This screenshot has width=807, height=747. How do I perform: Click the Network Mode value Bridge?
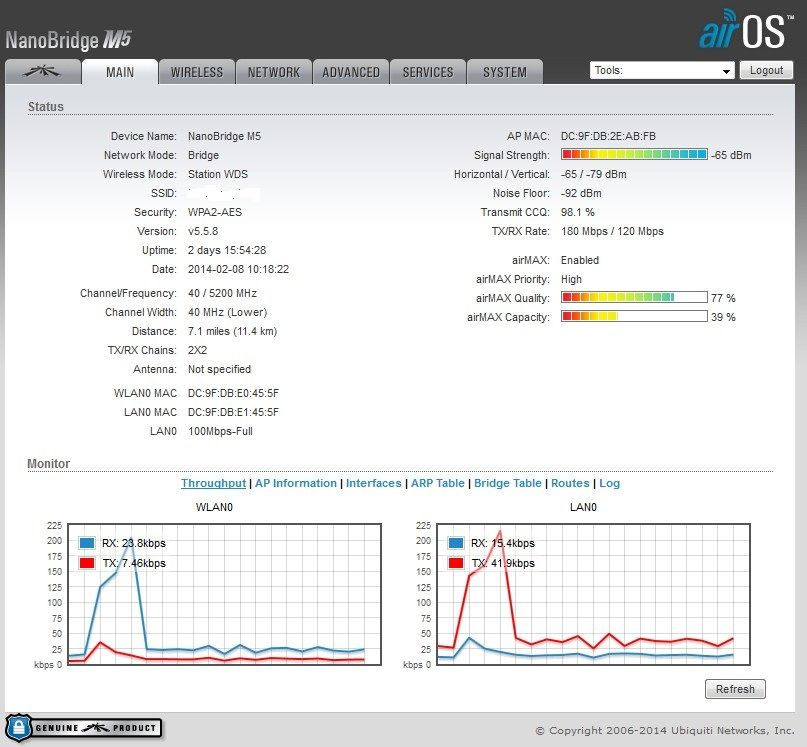pyautogui.click(x=203, y=155)
